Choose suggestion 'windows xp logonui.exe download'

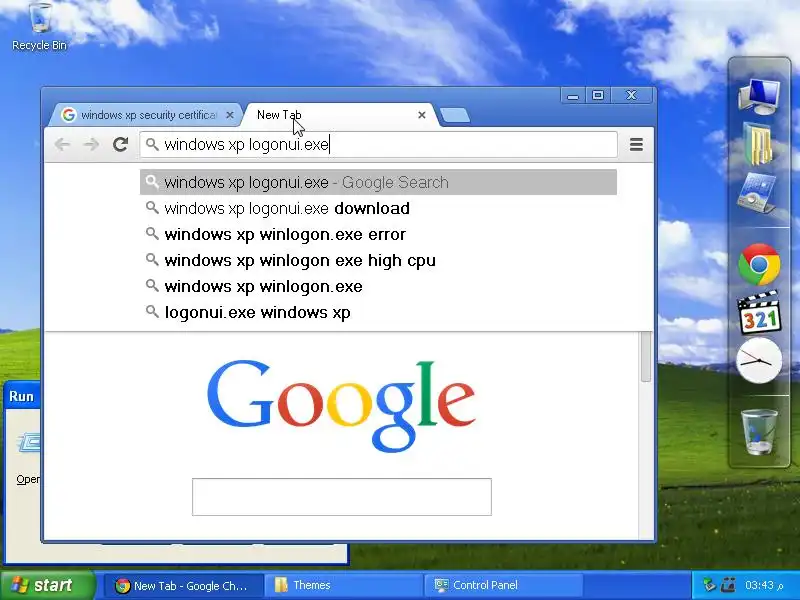379,208
